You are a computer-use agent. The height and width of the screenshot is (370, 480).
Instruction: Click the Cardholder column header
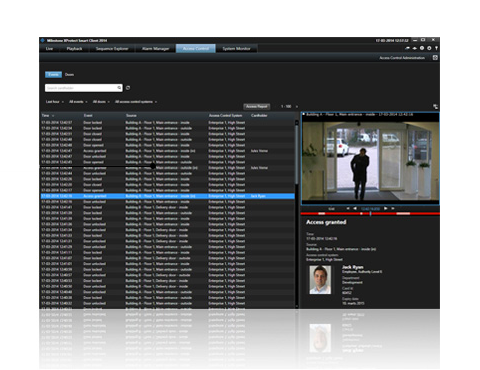pos(259,116)
